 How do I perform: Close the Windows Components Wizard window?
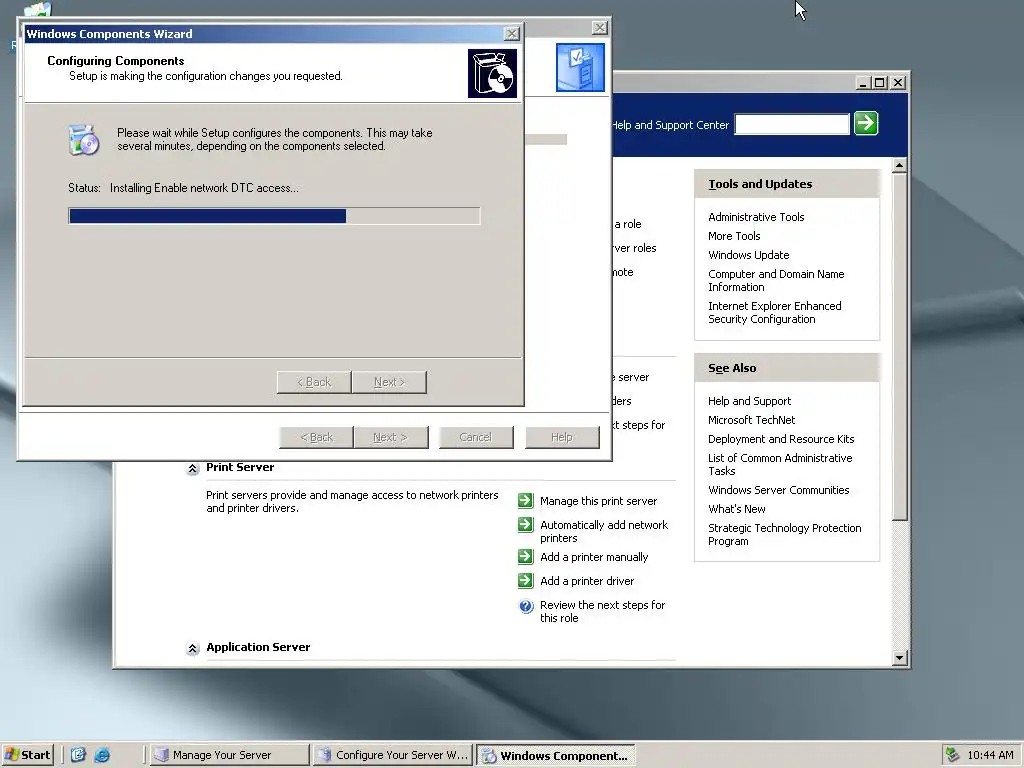pos(512,34)
